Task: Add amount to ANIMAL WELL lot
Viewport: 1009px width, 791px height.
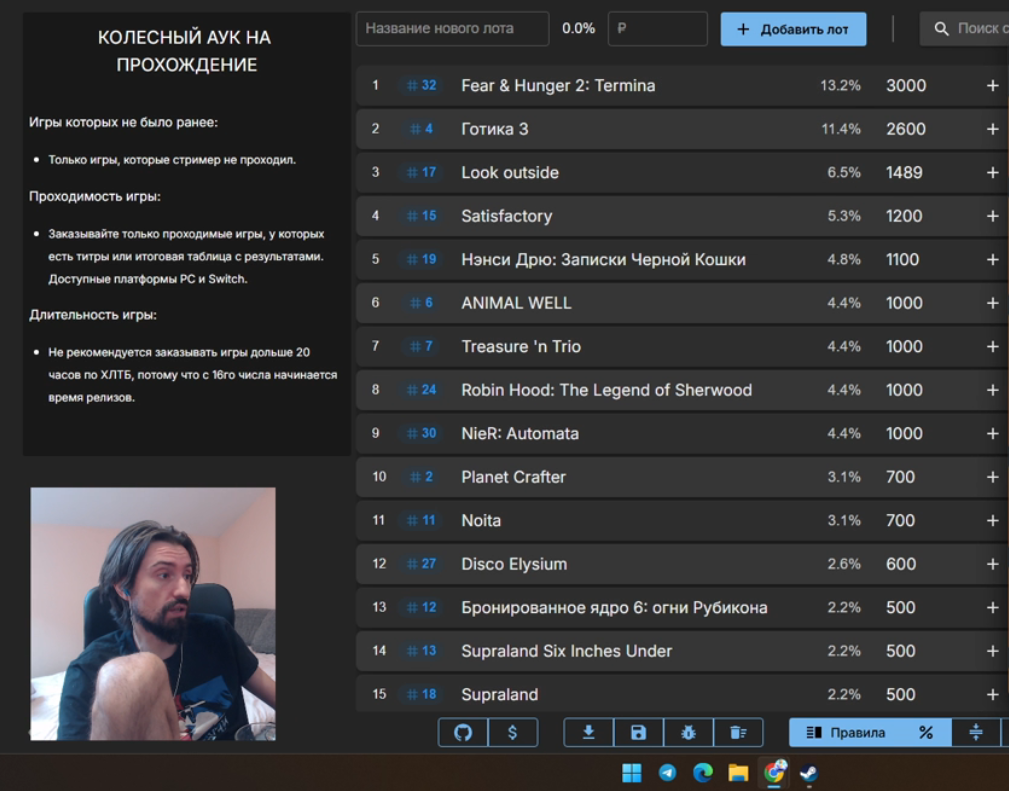Action: [992, 302]
